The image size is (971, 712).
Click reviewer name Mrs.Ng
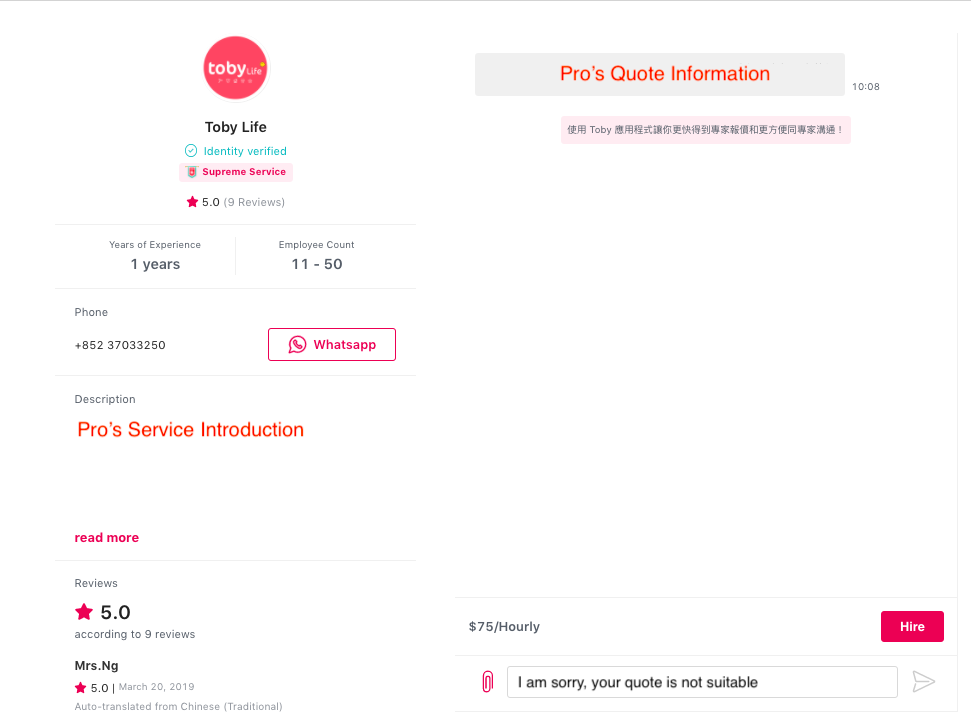(x=97, y=666)
